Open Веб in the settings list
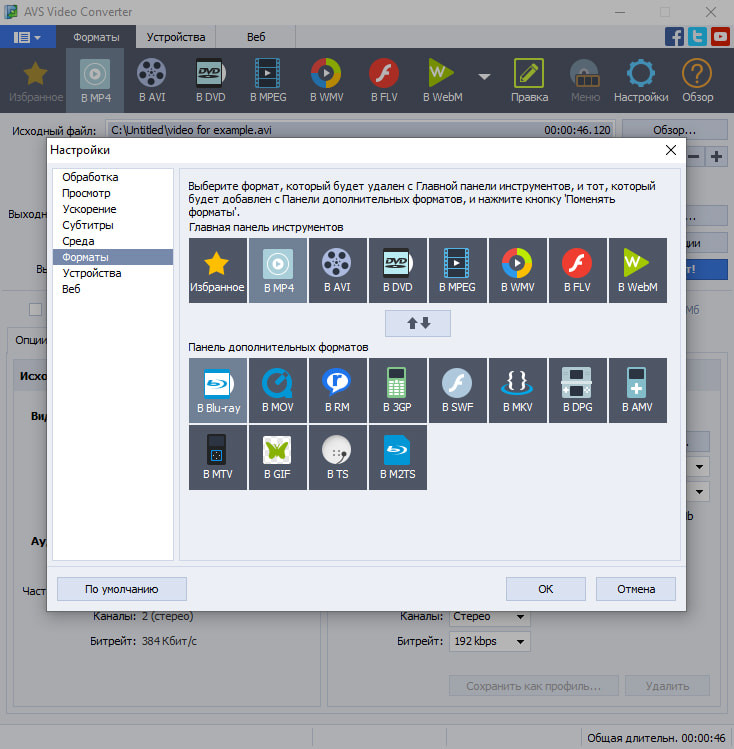Viewport: 734px width, 749px height. (113, 289)
